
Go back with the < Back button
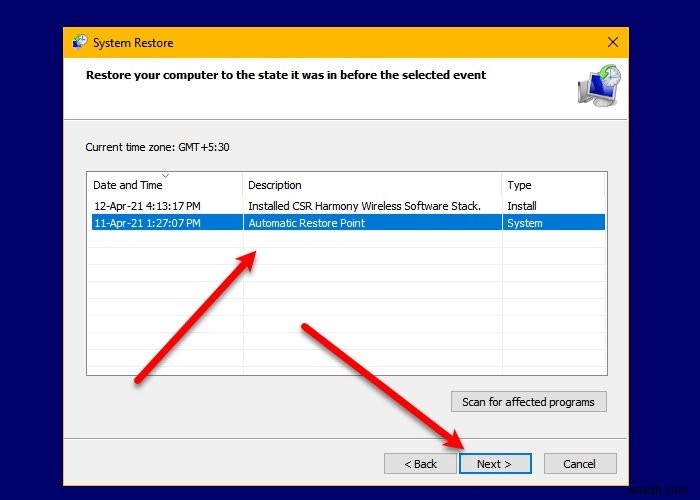click(420, 464)
